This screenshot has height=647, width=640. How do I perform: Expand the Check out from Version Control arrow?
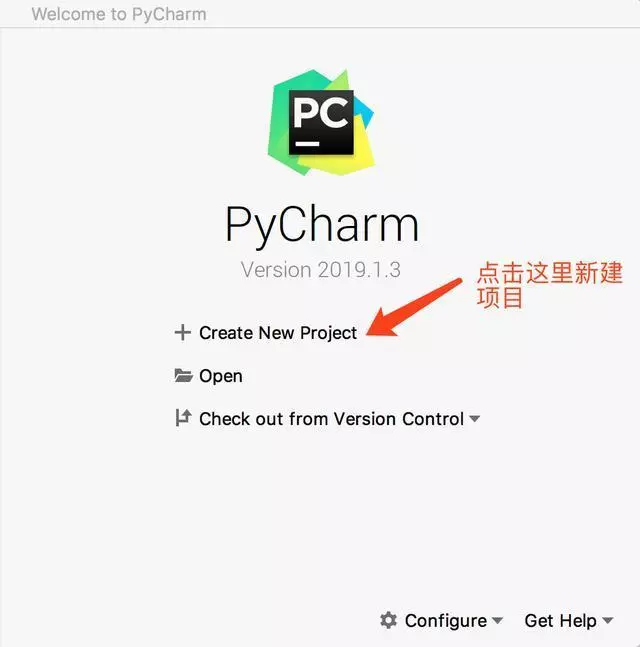(x=475, y=419)
